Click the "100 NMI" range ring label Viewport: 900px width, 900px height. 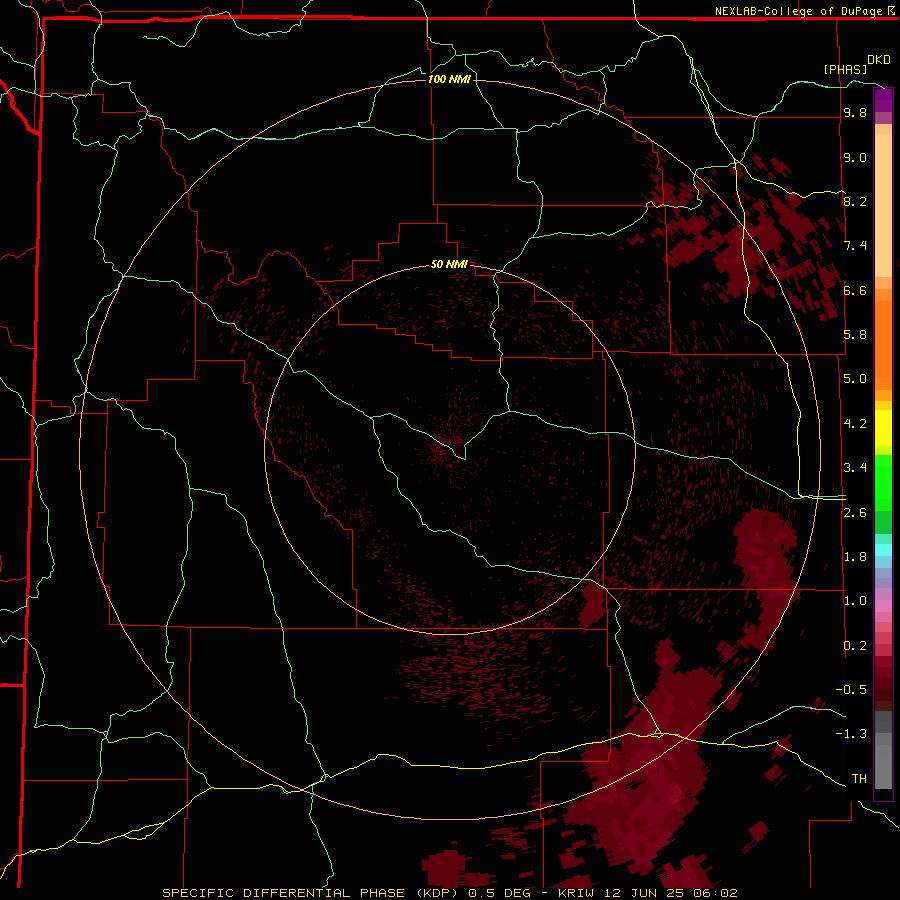point(449,79)
